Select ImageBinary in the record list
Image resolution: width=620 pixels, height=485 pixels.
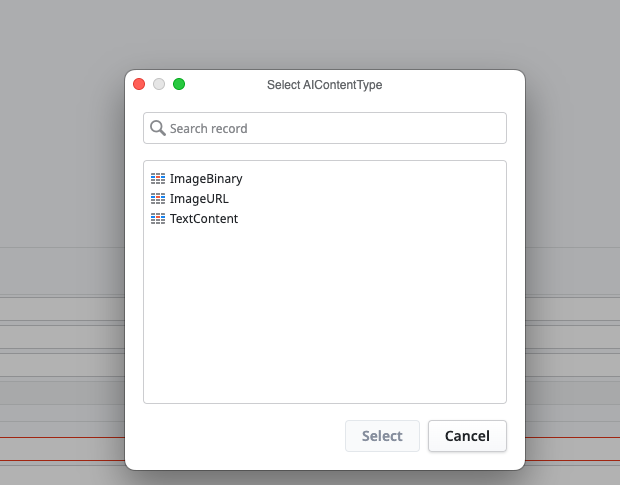tap(206, 179)
